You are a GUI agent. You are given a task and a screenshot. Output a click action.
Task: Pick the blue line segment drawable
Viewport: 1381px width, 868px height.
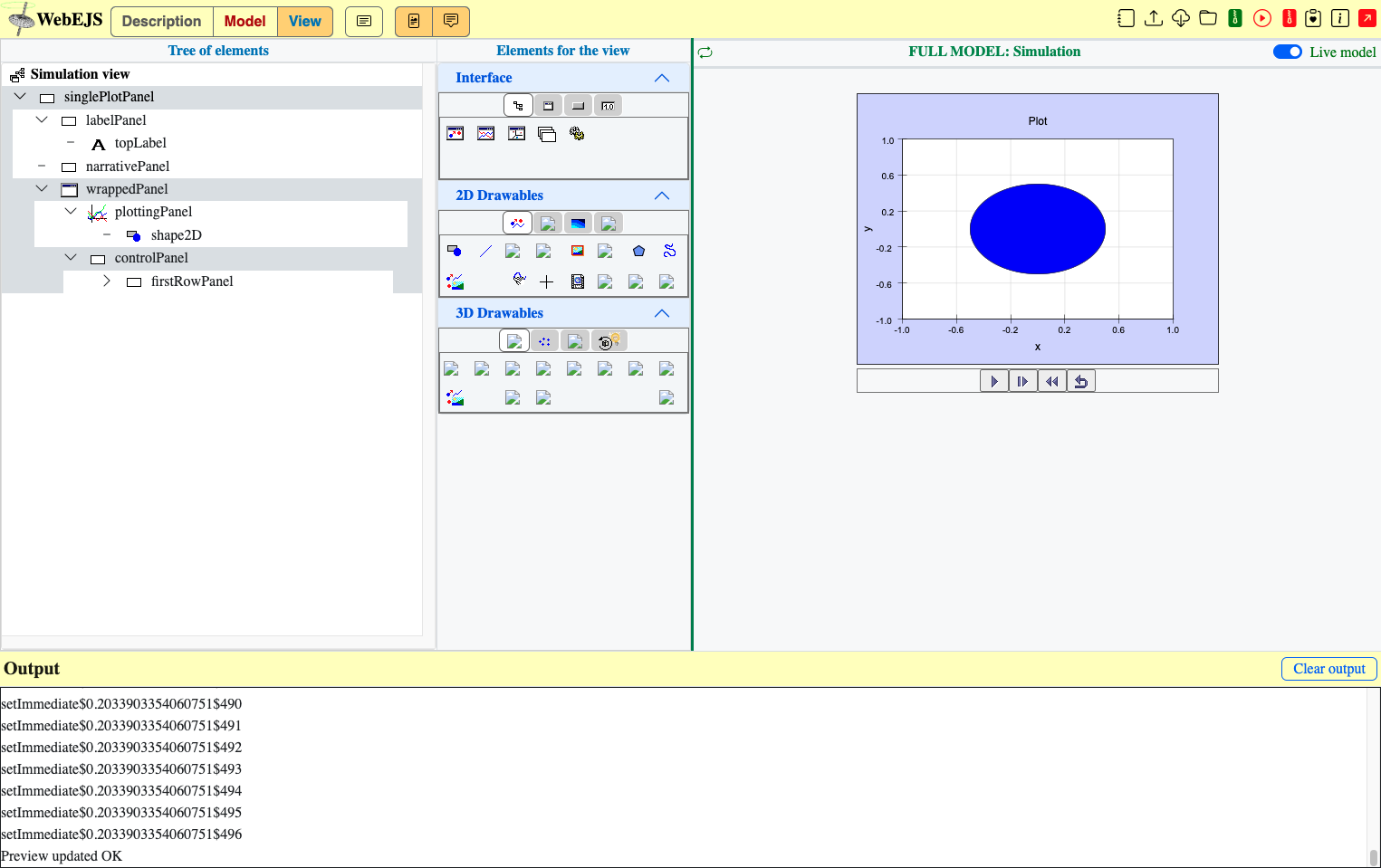click(x=485, y=251)
